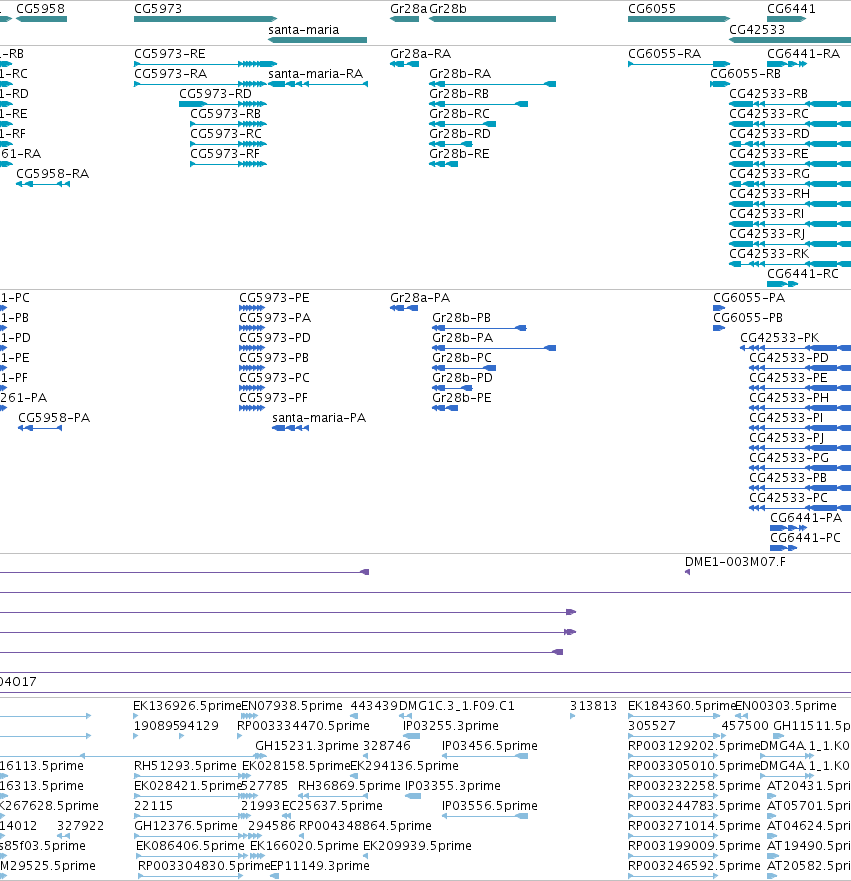Select the RP003129202.5prime EST label
This screenshot has height=881, width=851.
click(x=694, y=746)
